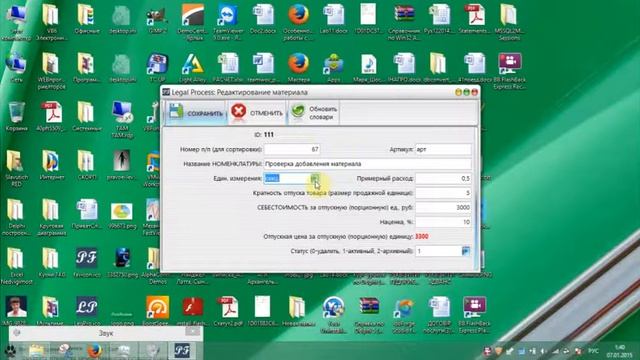Click the РУС language indicator in tray
This screenshot has height=360, width=640.
point(593,351)
